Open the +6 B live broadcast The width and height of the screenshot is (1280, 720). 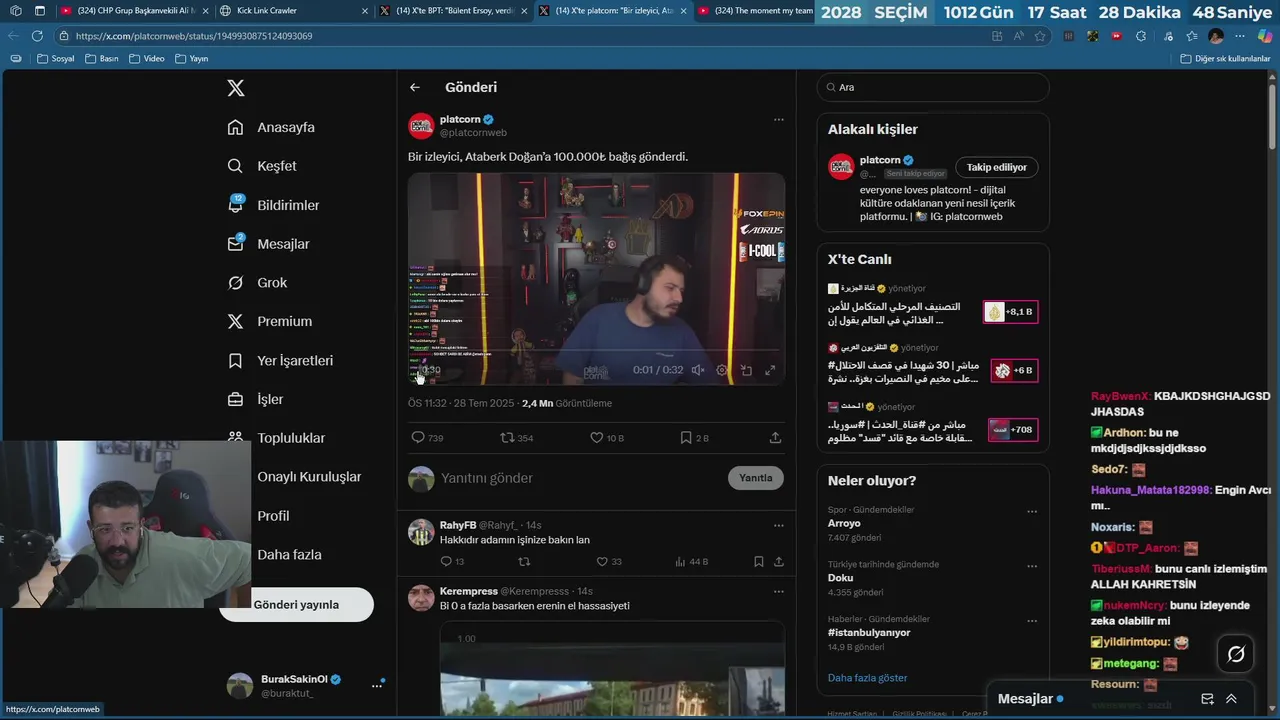pyautogui.click(x=1014, y=370)
